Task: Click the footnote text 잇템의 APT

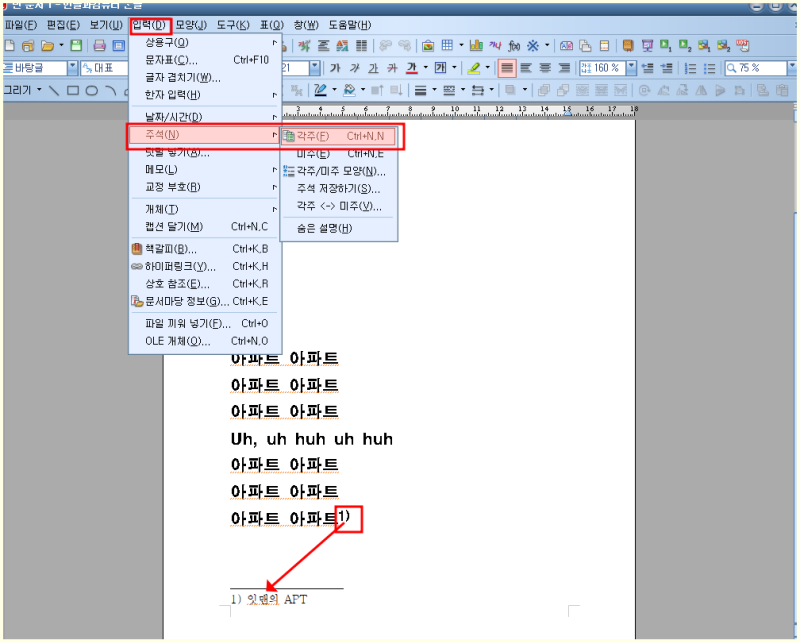Action: coord(277,600)
